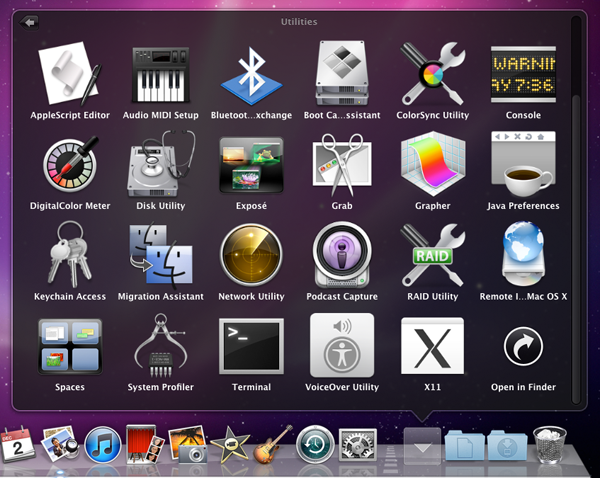Launch iPhoto from the Dock
Image resolution: width=600 pixels, height=478 pixels.
pos(188,444)
